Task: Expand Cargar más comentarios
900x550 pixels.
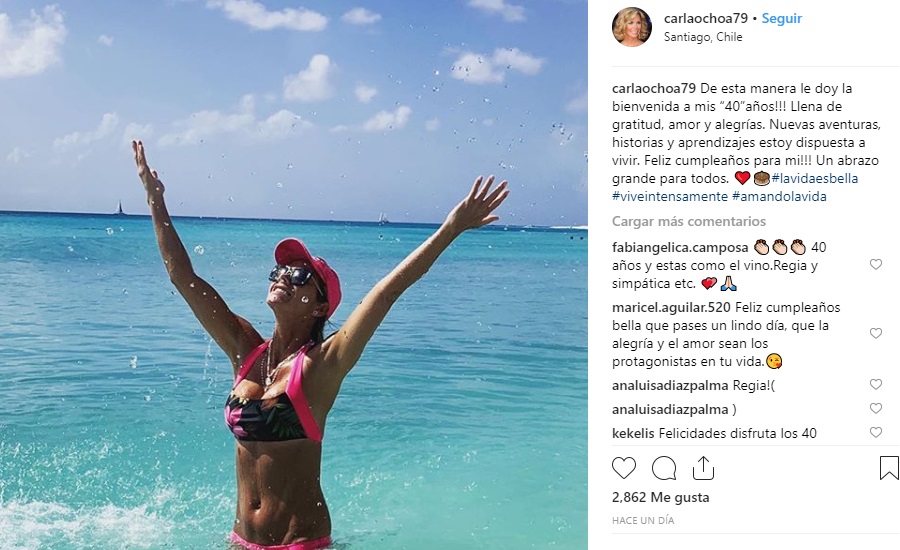Action: pos(689,221)
